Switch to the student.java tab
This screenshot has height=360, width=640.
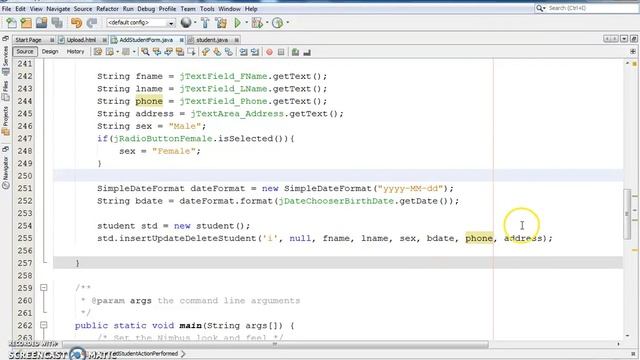click(212, 40)
